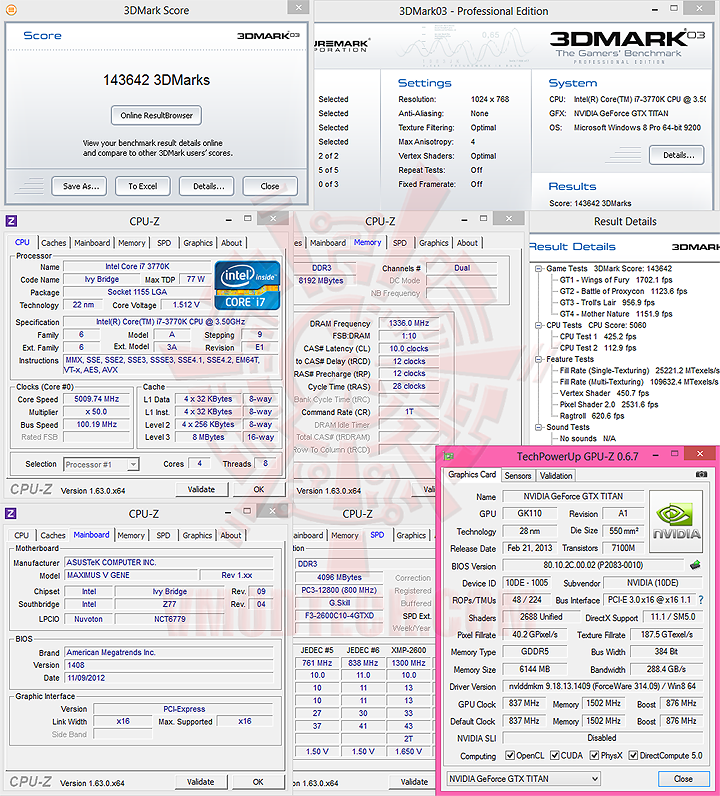Click the GPU-Z title bar app icon
The height and width of the screenshot is (796, 720).
pyautogui.click(x=448, y=456)
